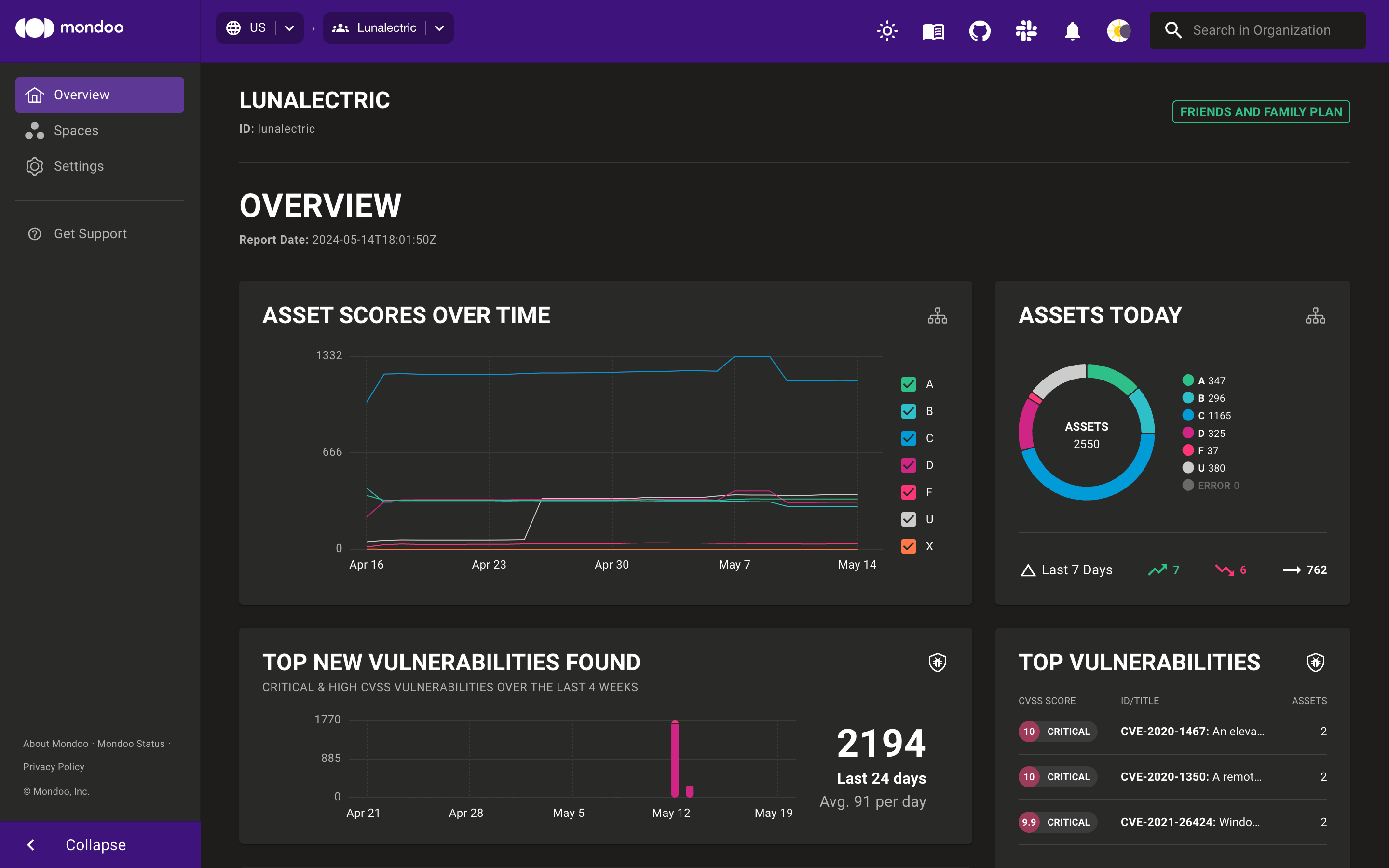Screen dimensions: 1389x868
Task: Click the Report Date timestamp
Action: pos(374,240)
